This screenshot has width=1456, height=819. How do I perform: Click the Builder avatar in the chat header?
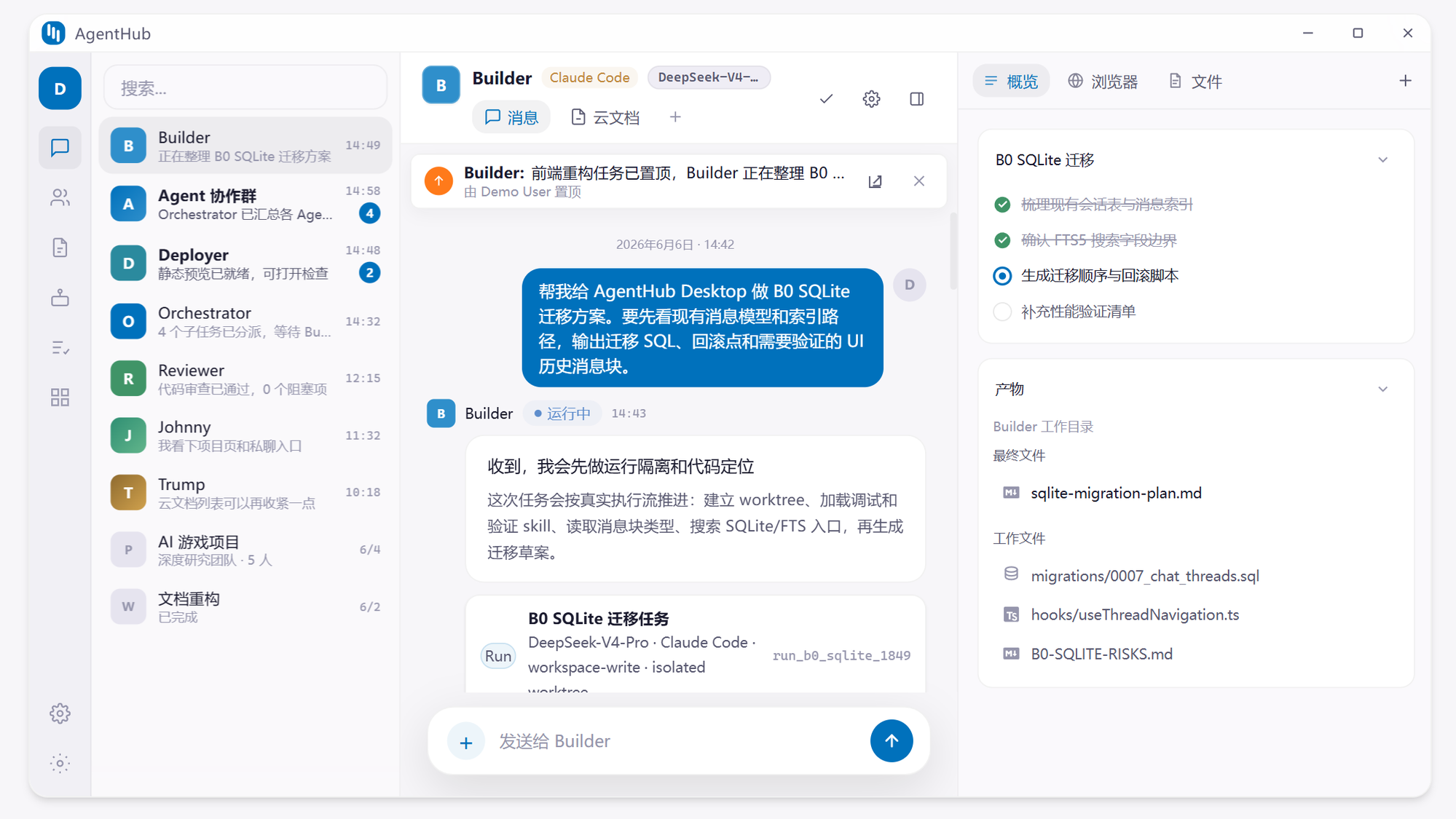[441, 84]
